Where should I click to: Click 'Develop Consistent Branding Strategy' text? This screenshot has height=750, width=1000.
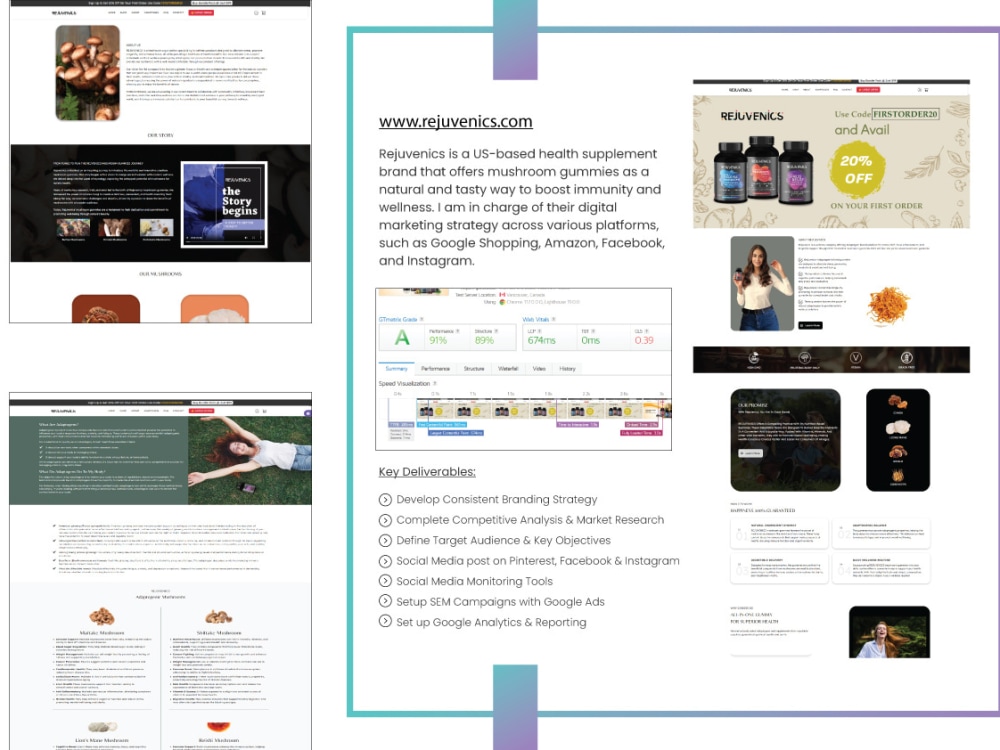point(497,499)
